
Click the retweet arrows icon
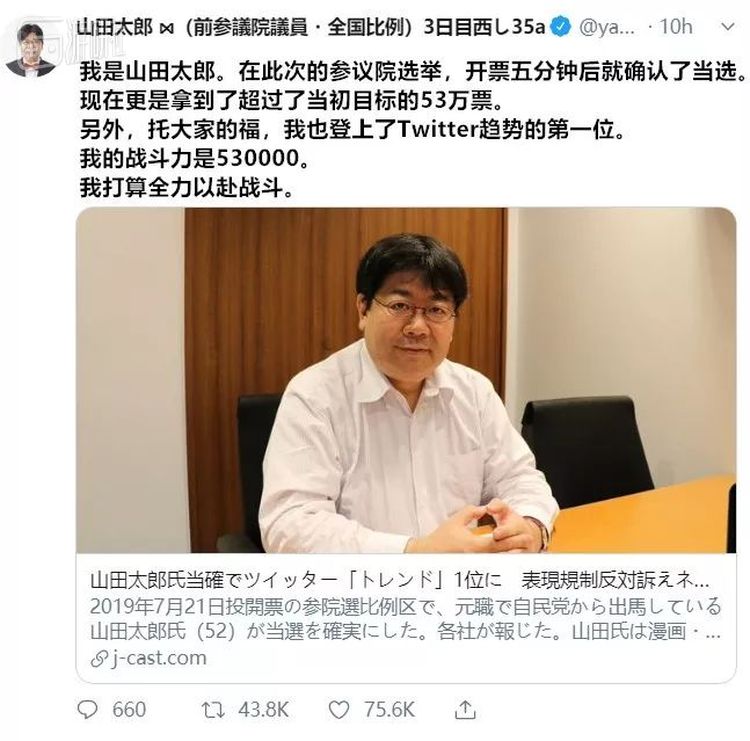point(212,710)
